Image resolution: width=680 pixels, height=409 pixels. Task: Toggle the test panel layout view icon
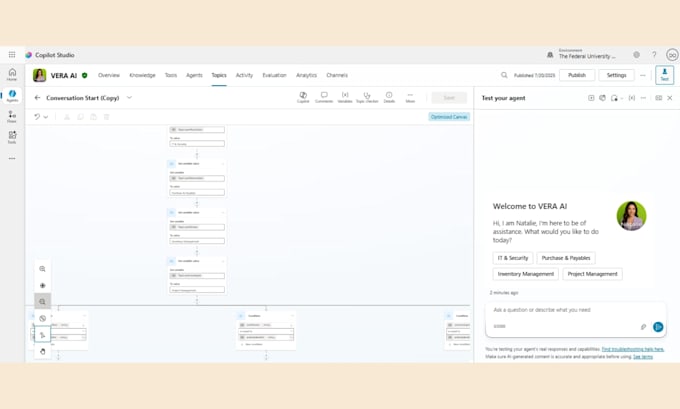click(x=658, y=98)
